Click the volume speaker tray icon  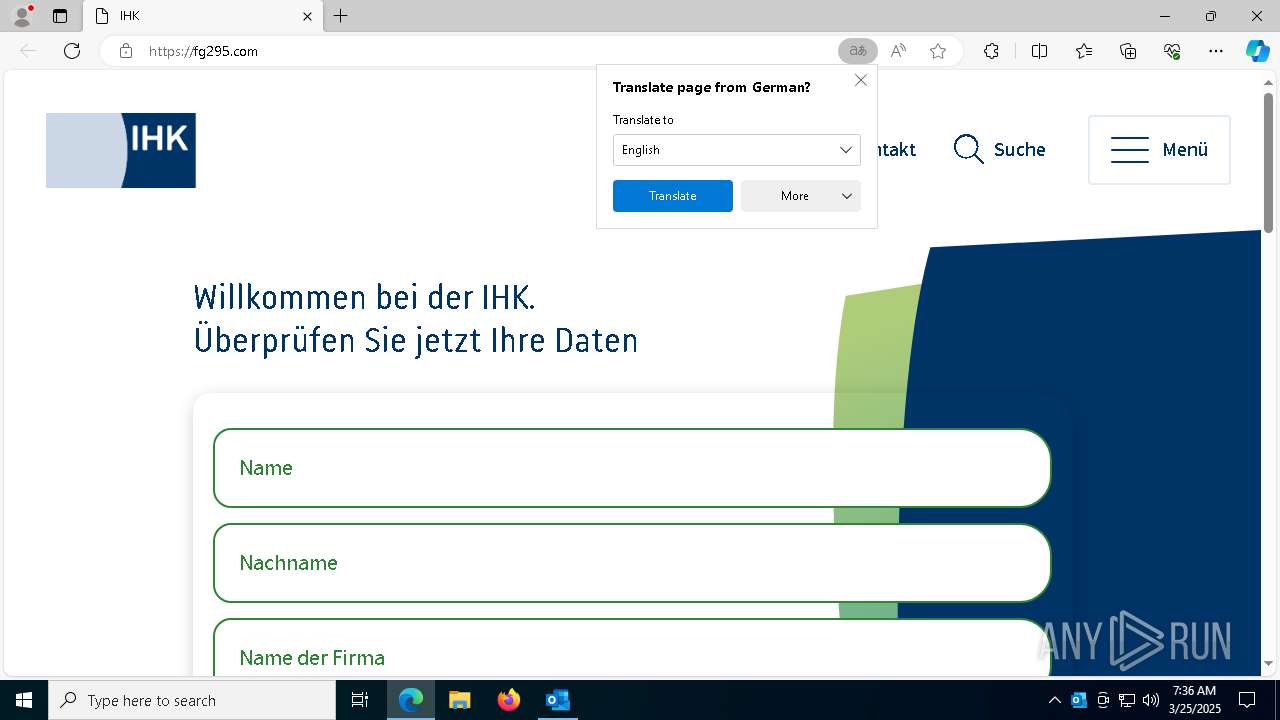[1151, 700]
